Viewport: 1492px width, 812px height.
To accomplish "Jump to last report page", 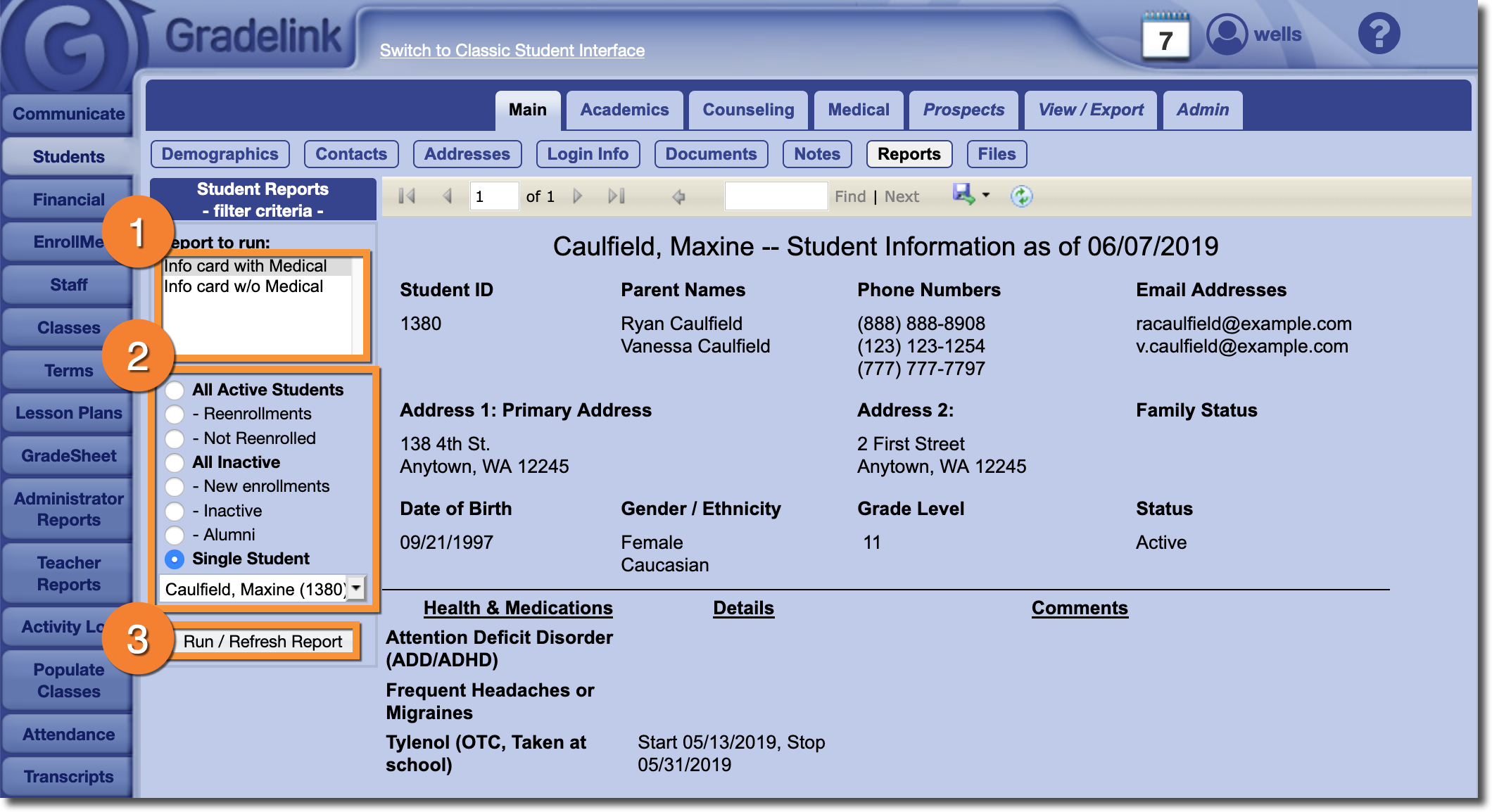I will point(617,196).
